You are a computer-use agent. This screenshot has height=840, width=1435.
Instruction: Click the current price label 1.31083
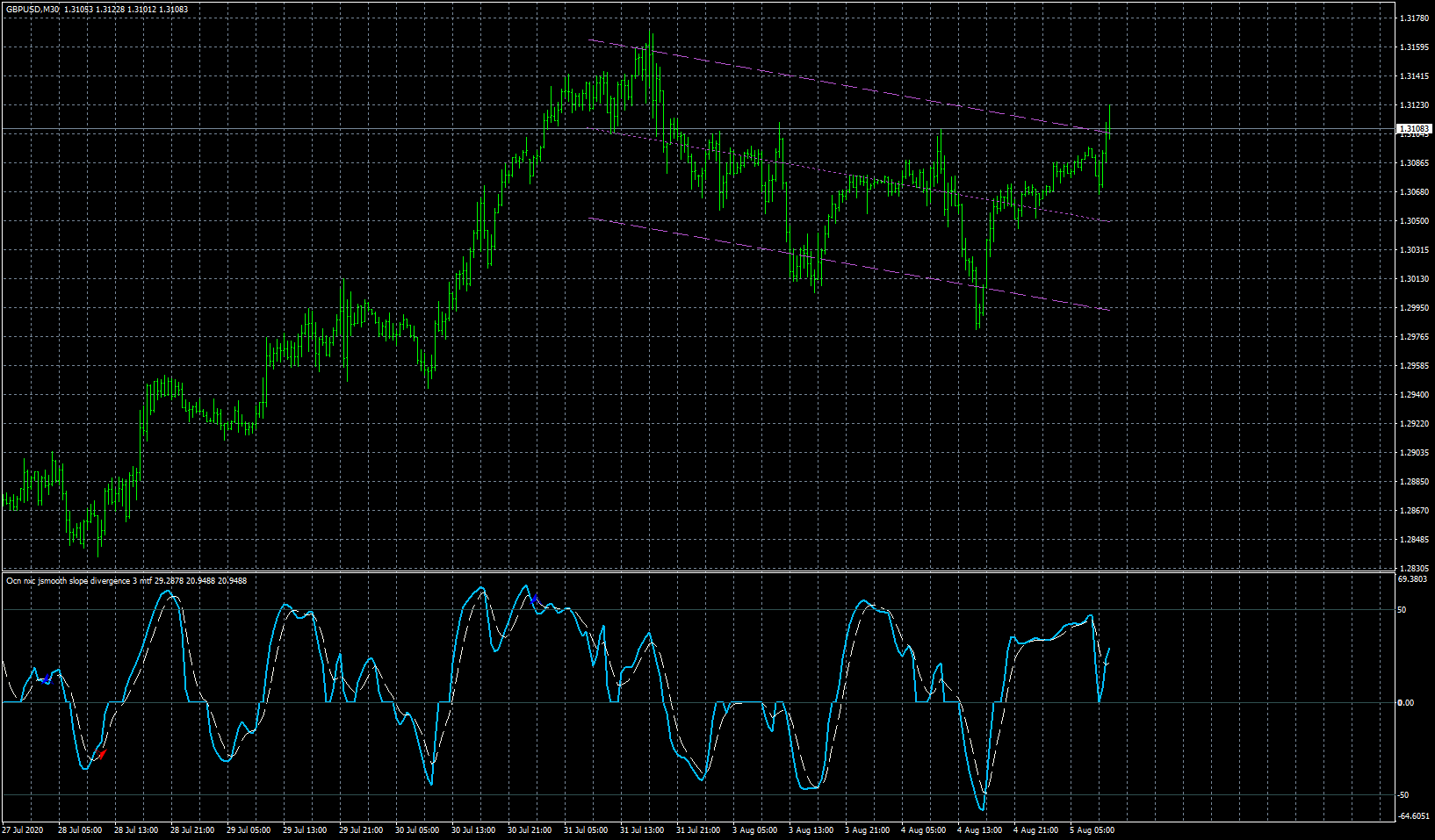(x=1414, y=129)
